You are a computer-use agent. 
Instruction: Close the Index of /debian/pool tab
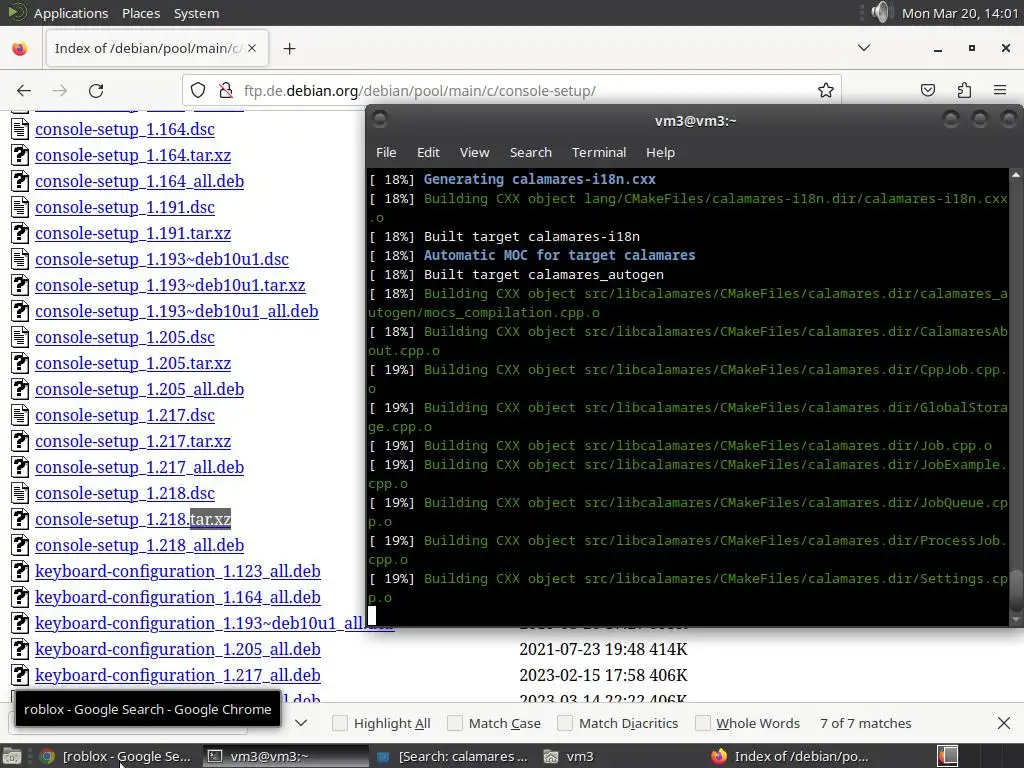tap(252, 48)
